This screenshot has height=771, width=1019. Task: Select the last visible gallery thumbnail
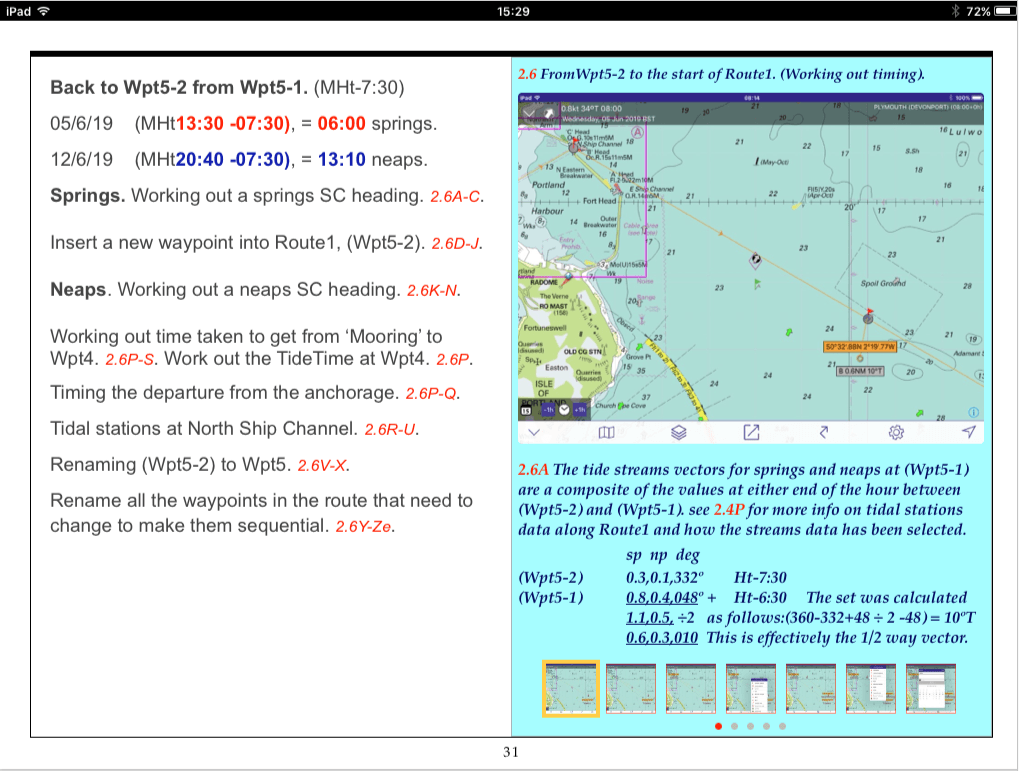[x=930, y=688]
